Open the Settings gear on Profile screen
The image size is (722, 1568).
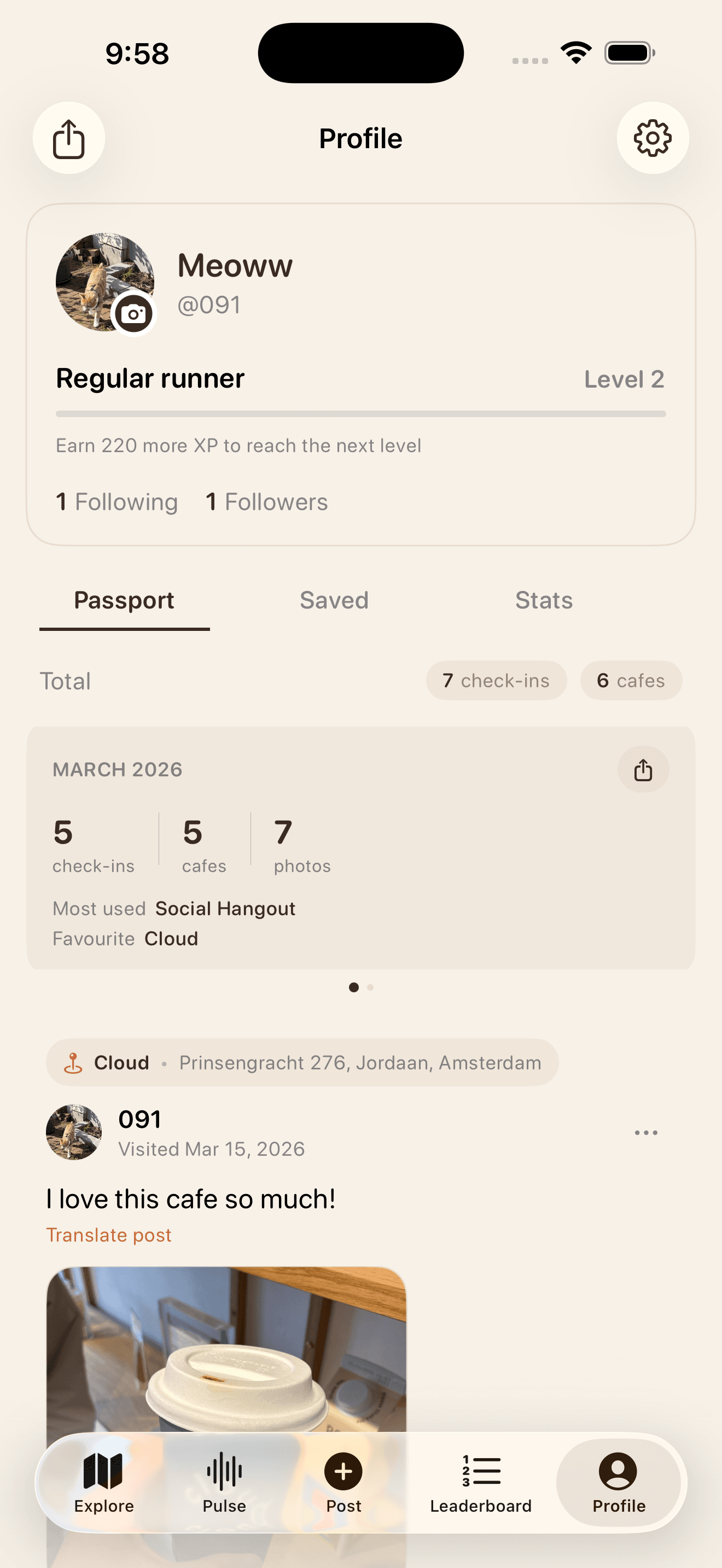coord(653,138)
